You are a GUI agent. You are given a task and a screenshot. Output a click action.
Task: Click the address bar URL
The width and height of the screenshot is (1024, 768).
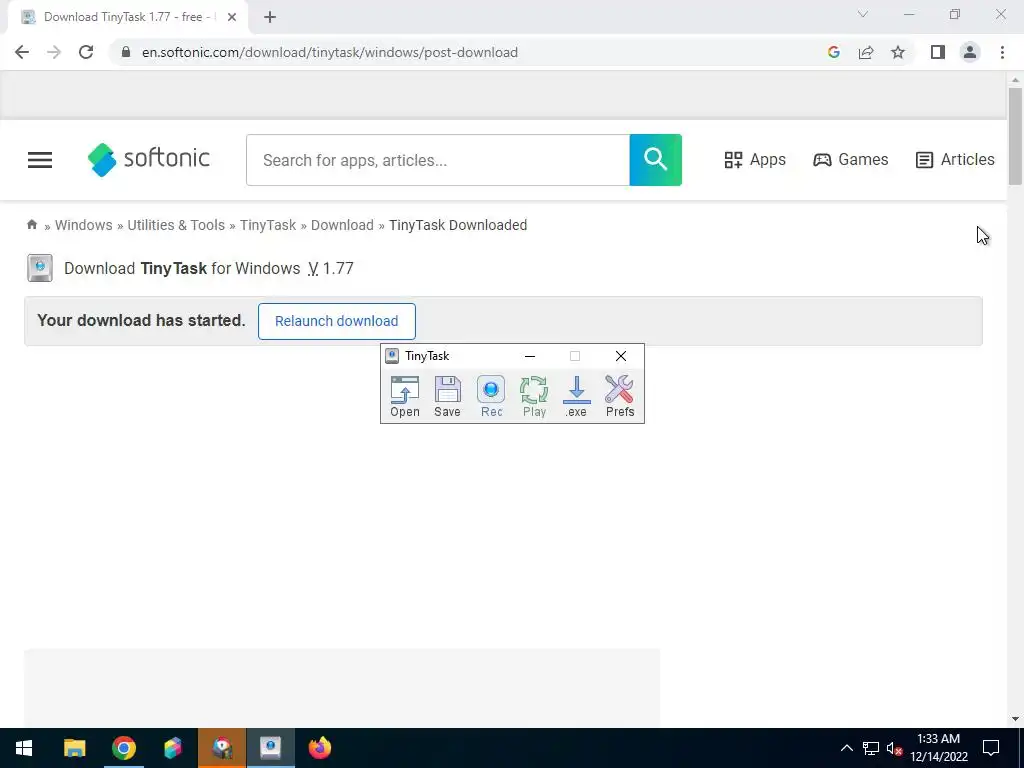[330, 52]
